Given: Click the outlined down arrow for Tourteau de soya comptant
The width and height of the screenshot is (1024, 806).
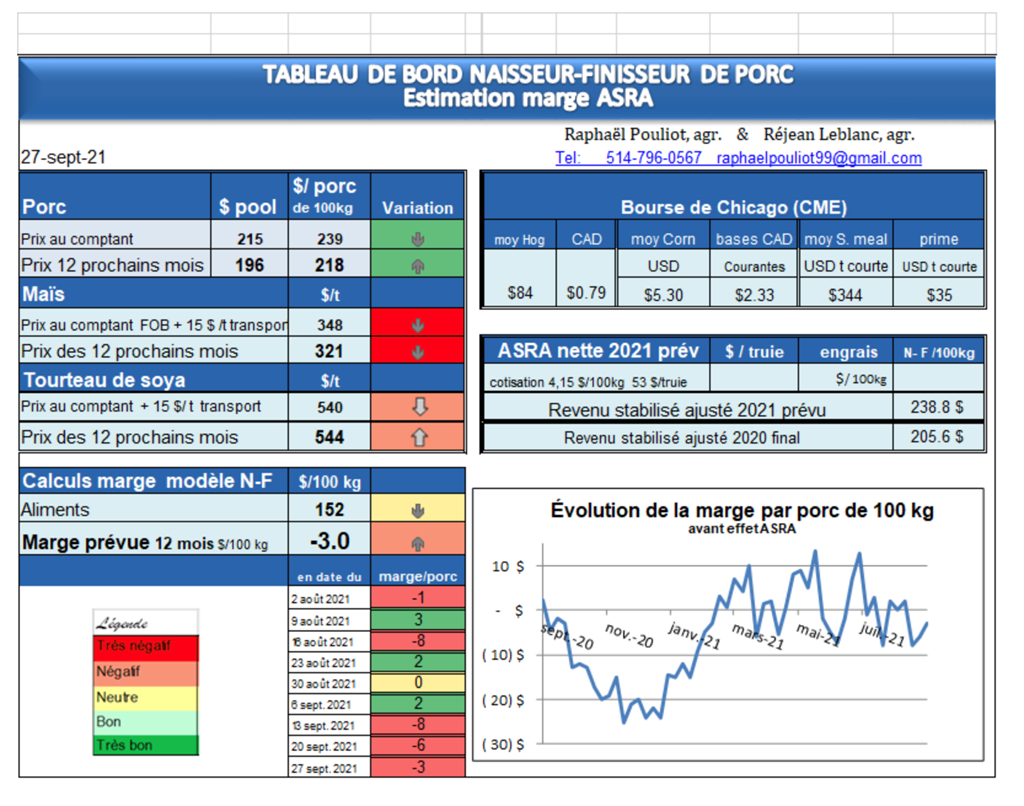Looking at the screenshot, I should point(417,407).
